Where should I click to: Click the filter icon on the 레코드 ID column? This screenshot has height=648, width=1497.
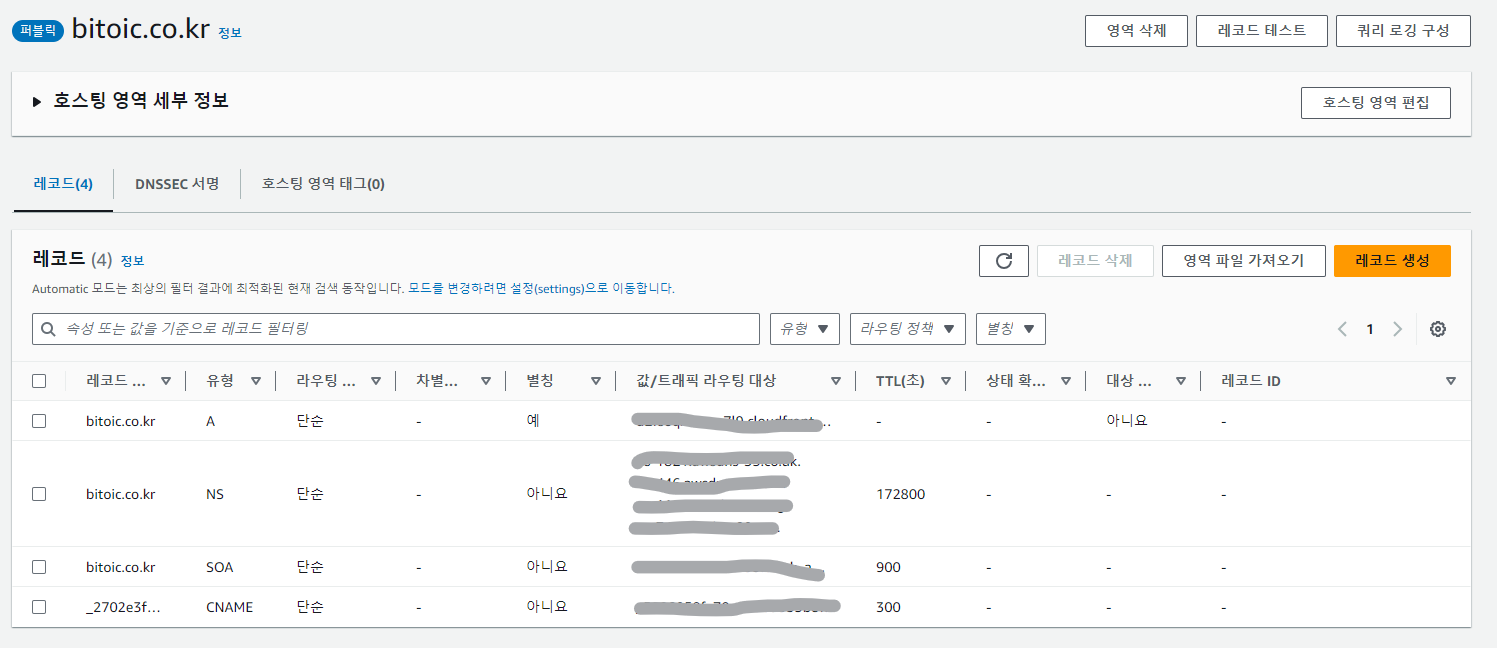1451,380
